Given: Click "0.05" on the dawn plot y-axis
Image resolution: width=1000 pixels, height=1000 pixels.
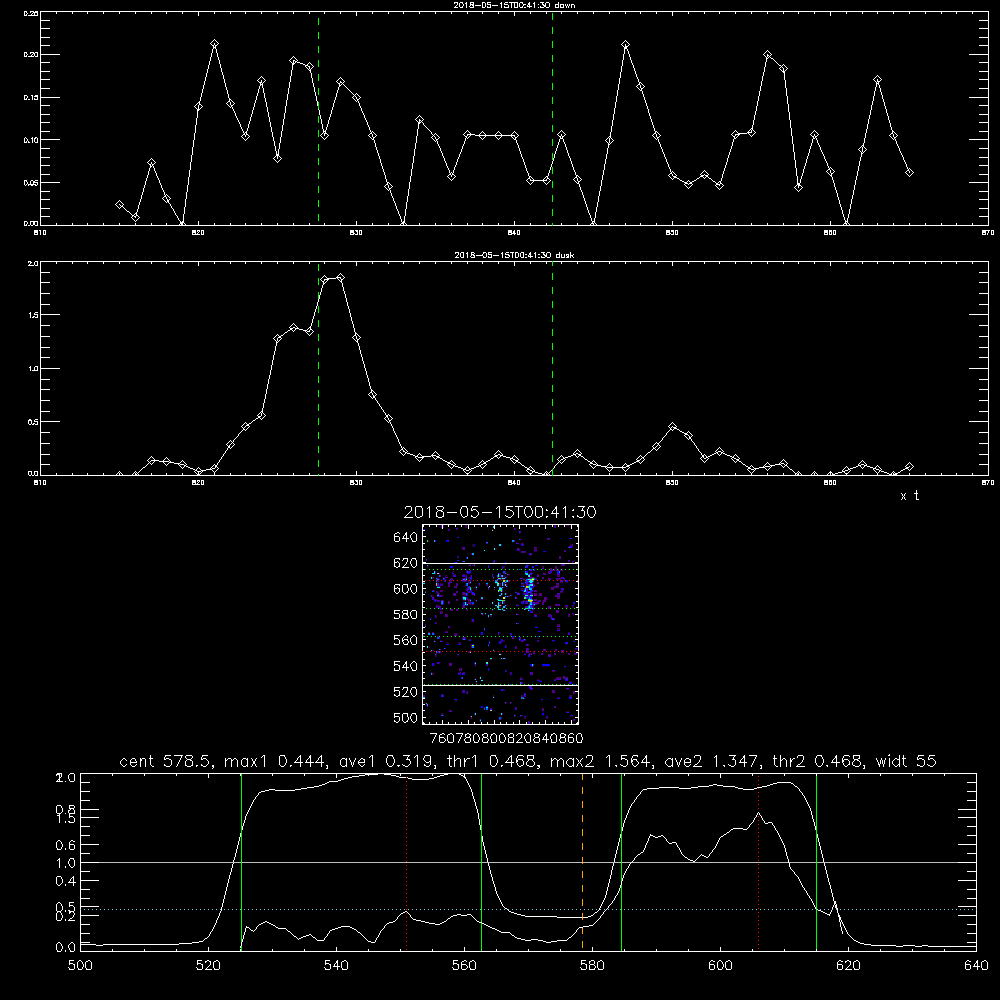Looking at the screenshot, I should pos(31,182).
